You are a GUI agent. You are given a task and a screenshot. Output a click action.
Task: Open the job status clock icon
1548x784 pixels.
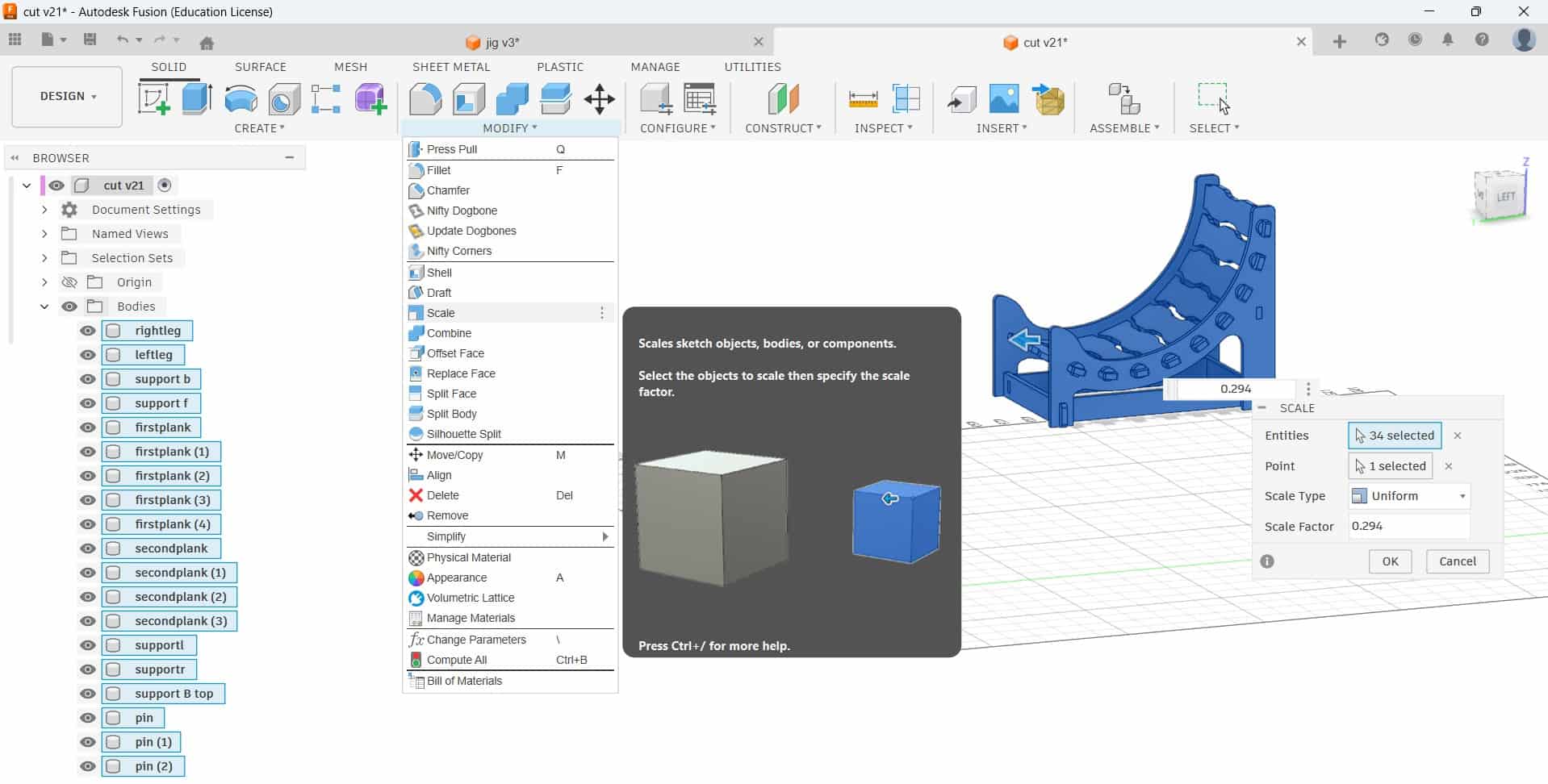click(1415, 40)
